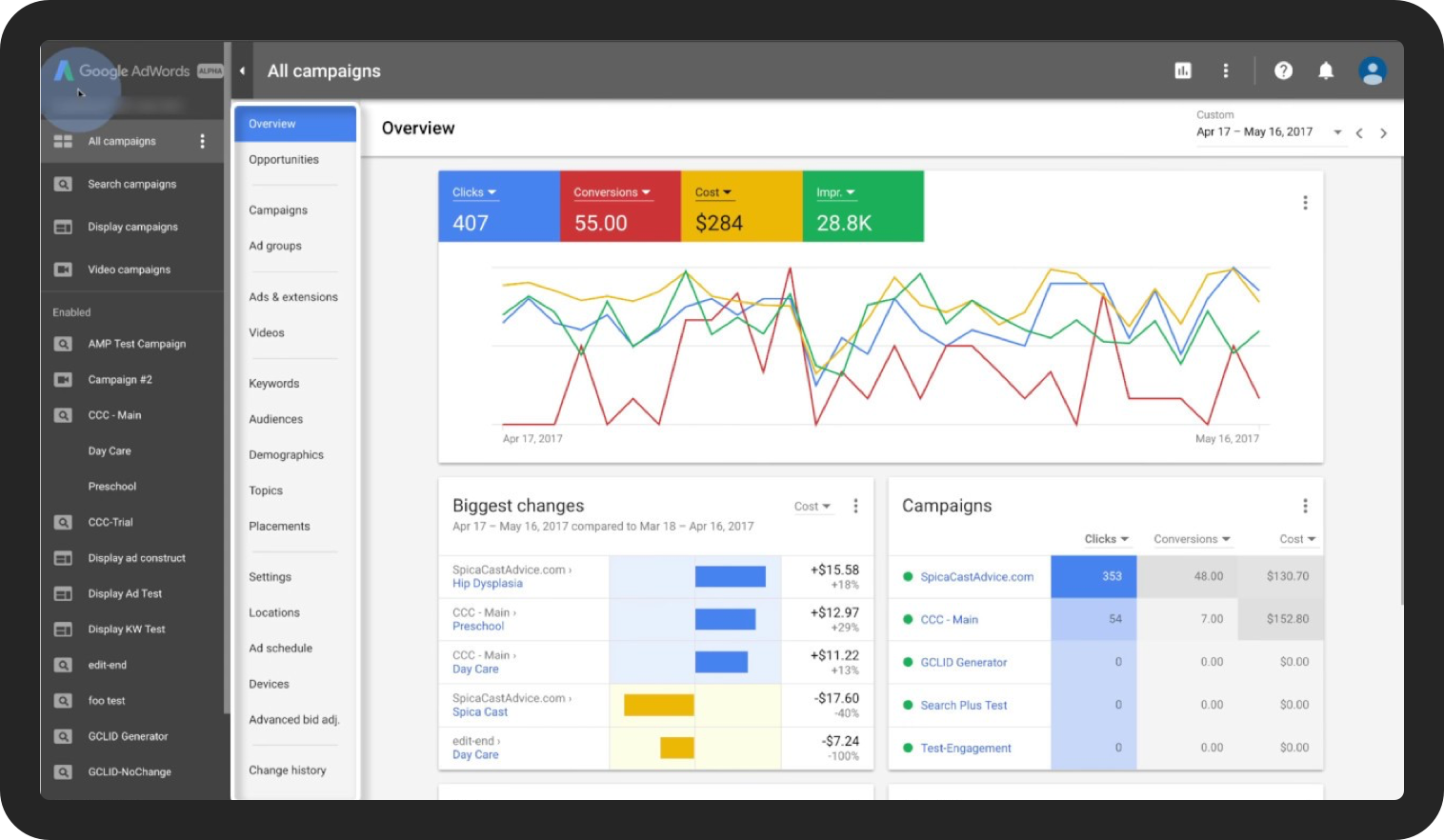
Task: Collapse the navigation panel with the arrow
Action: click(x=242, y=70)
